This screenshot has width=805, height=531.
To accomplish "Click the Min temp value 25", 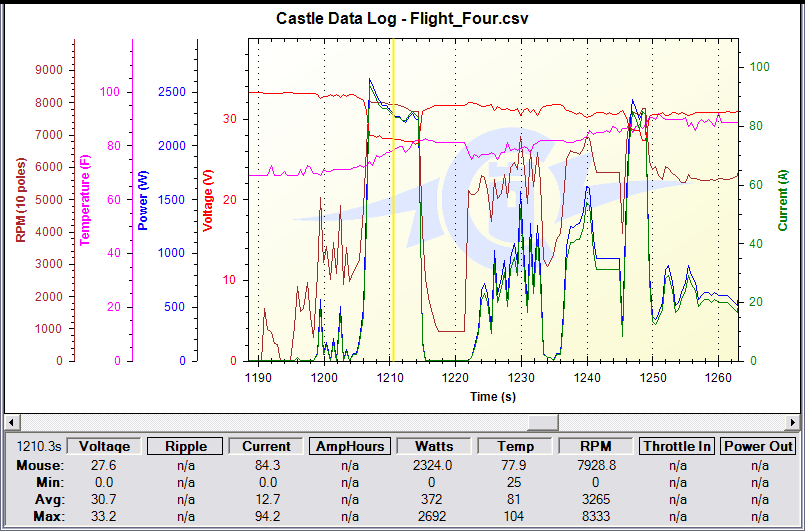I will (x=513, y=482).
